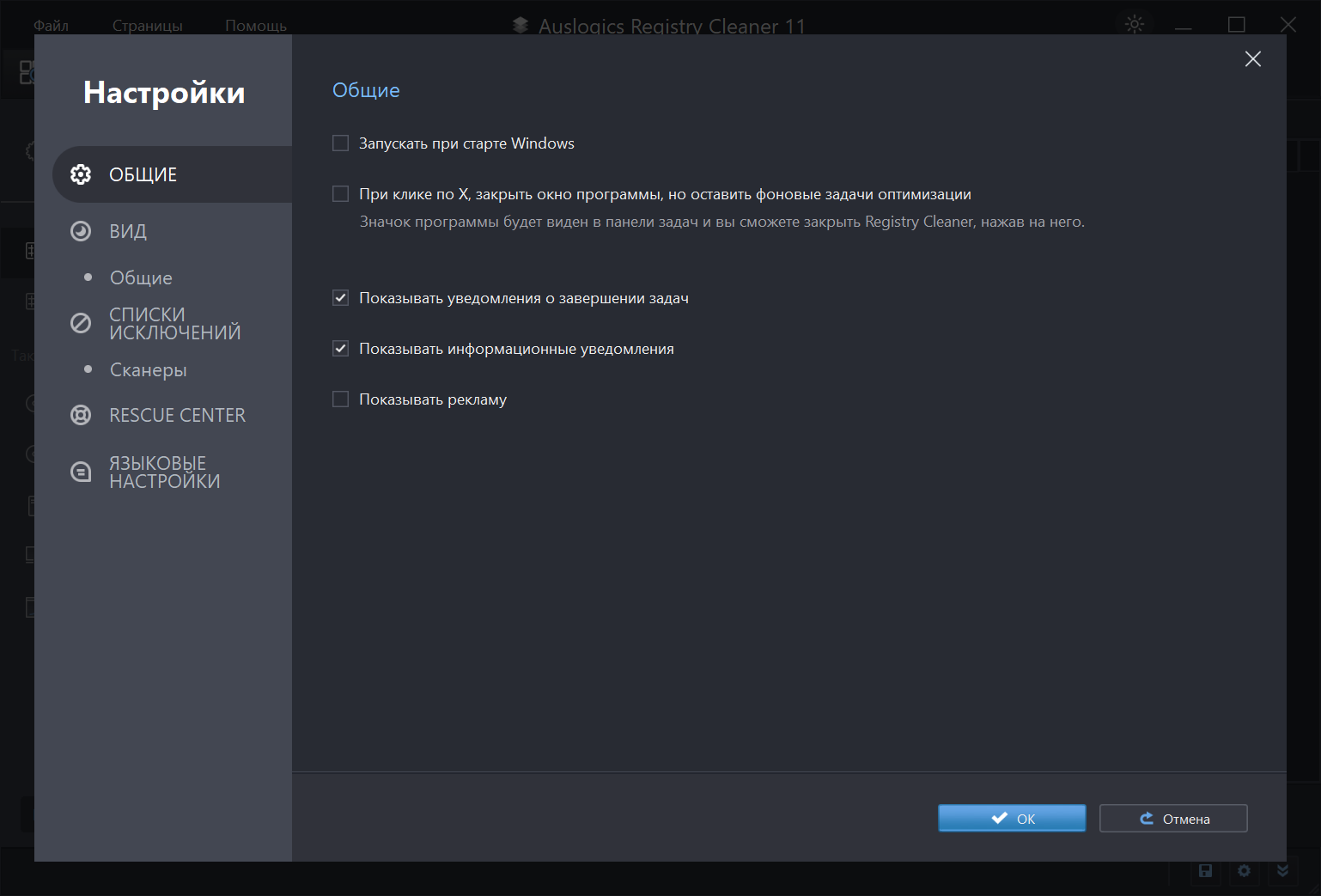1321x896 pixels.
Task: Click the save disk icon in status bar
Action: (1205, 871)
